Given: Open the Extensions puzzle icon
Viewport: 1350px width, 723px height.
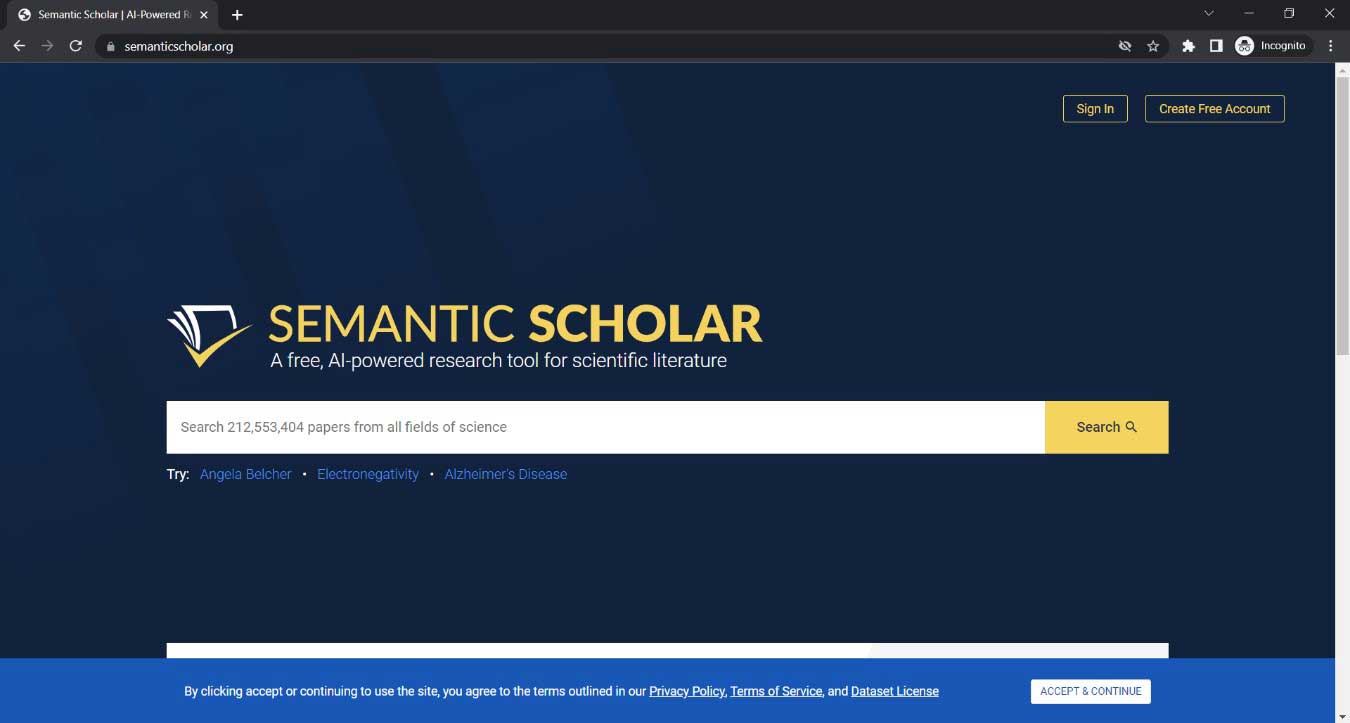Looking at the screenshot, I should coord(1188,46).
